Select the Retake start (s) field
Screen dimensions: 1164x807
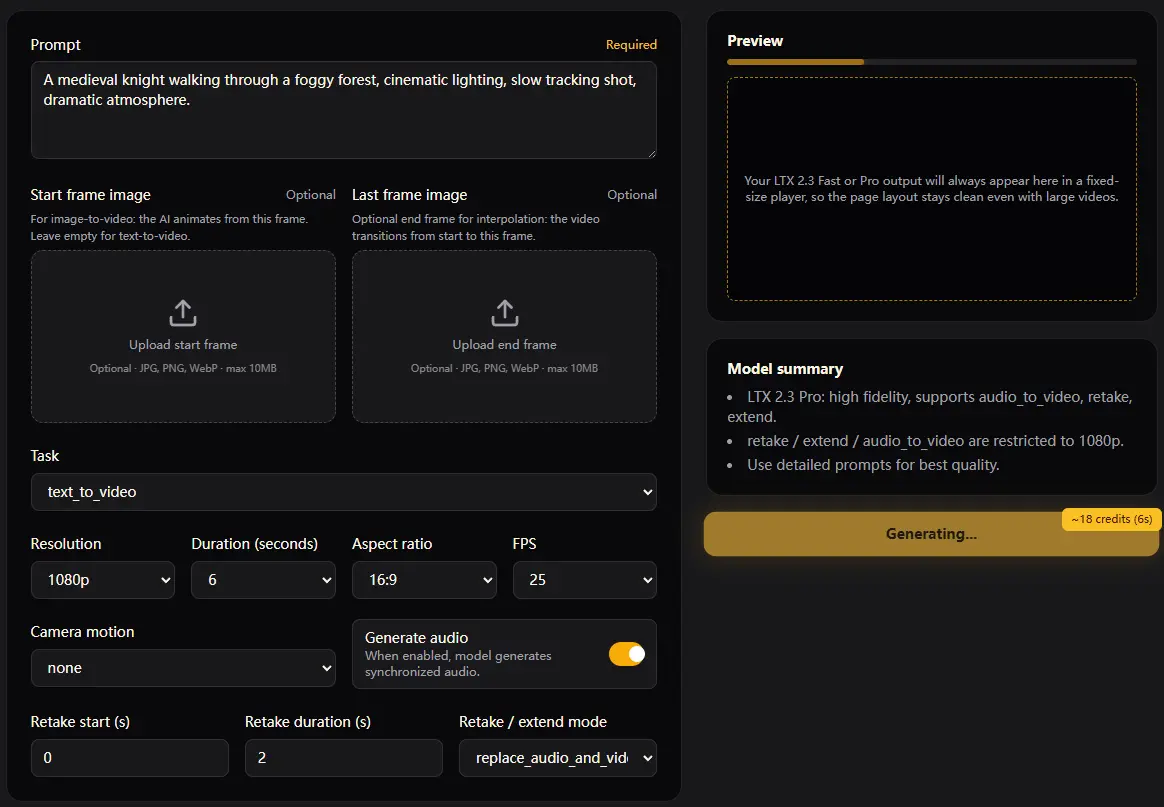(129, 758)
